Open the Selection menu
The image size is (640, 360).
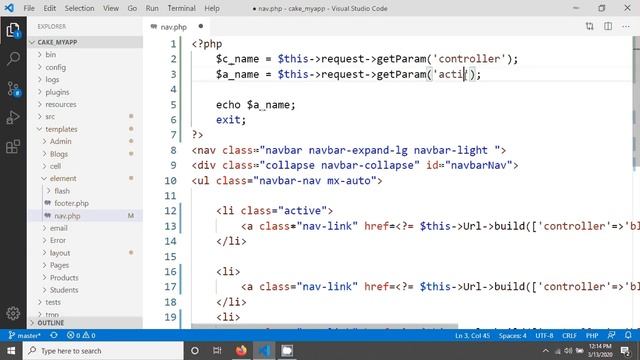pyautogui.click(x=79, y=8)
